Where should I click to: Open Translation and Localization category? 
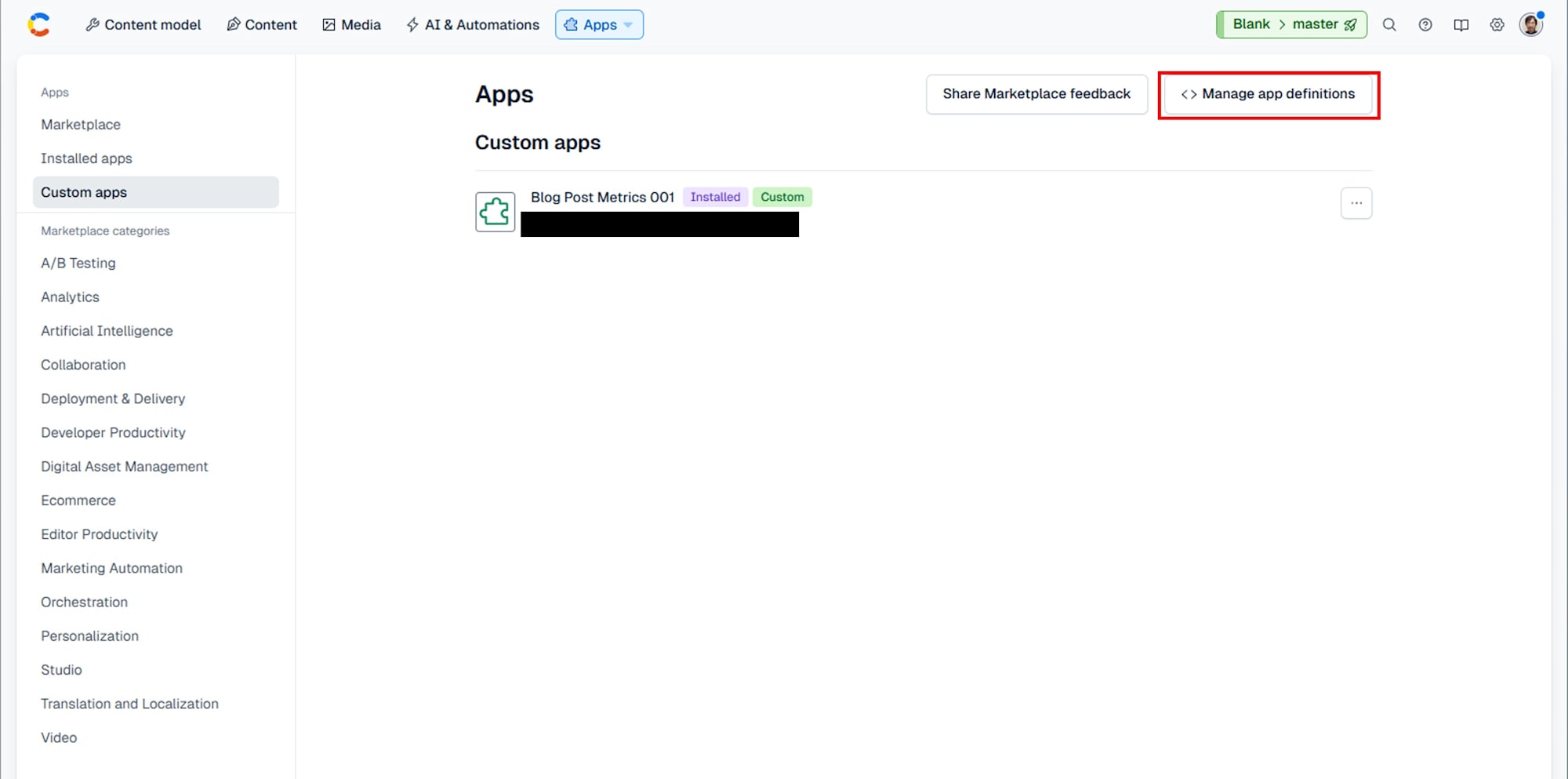(130, 704)
